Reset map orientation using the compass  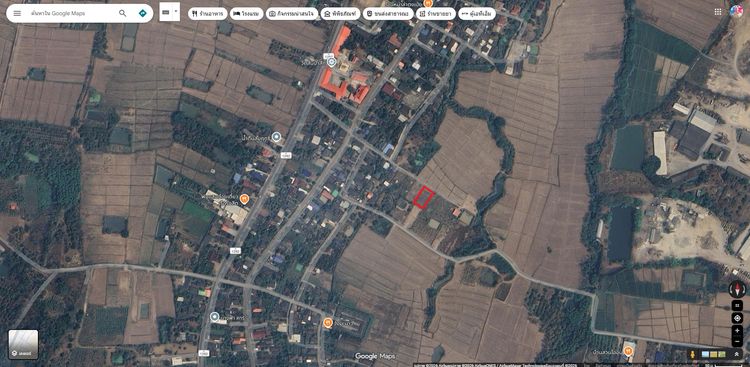[737, 288]
